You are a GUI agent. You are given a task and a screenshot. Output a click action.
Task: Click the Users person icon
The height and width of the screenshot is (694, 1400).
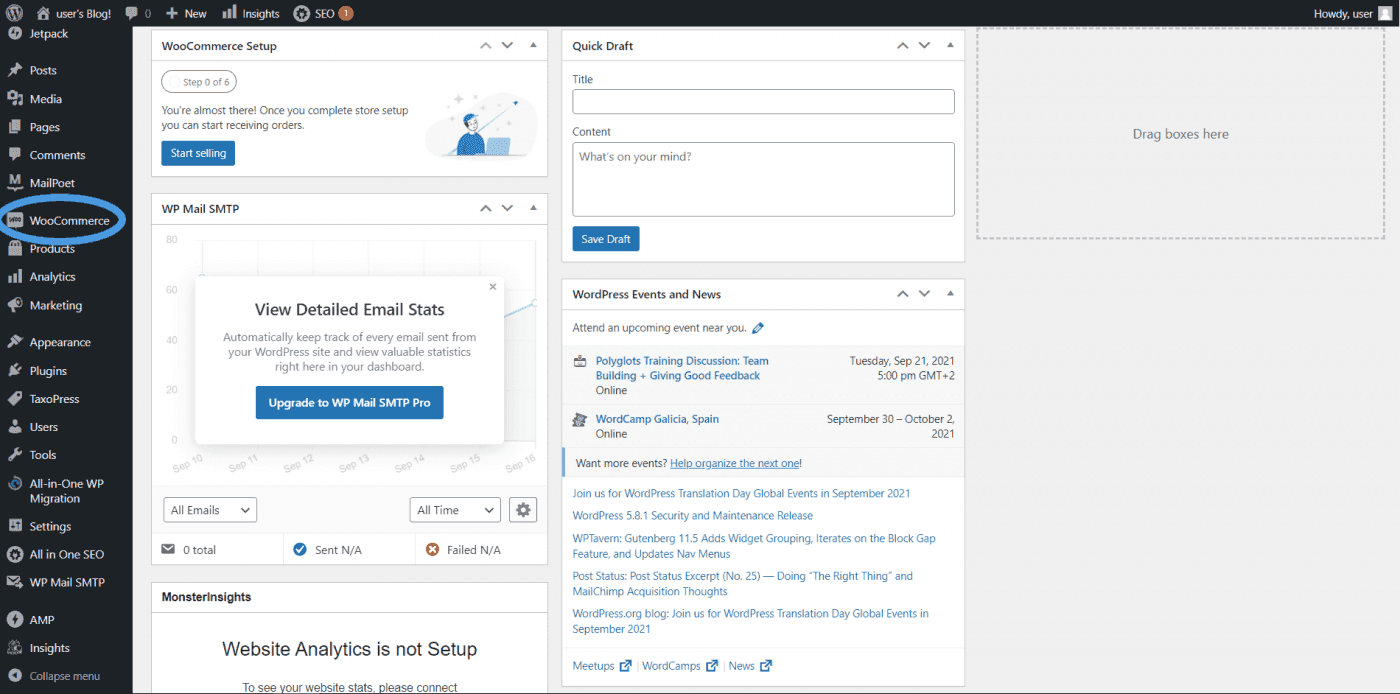14,426
